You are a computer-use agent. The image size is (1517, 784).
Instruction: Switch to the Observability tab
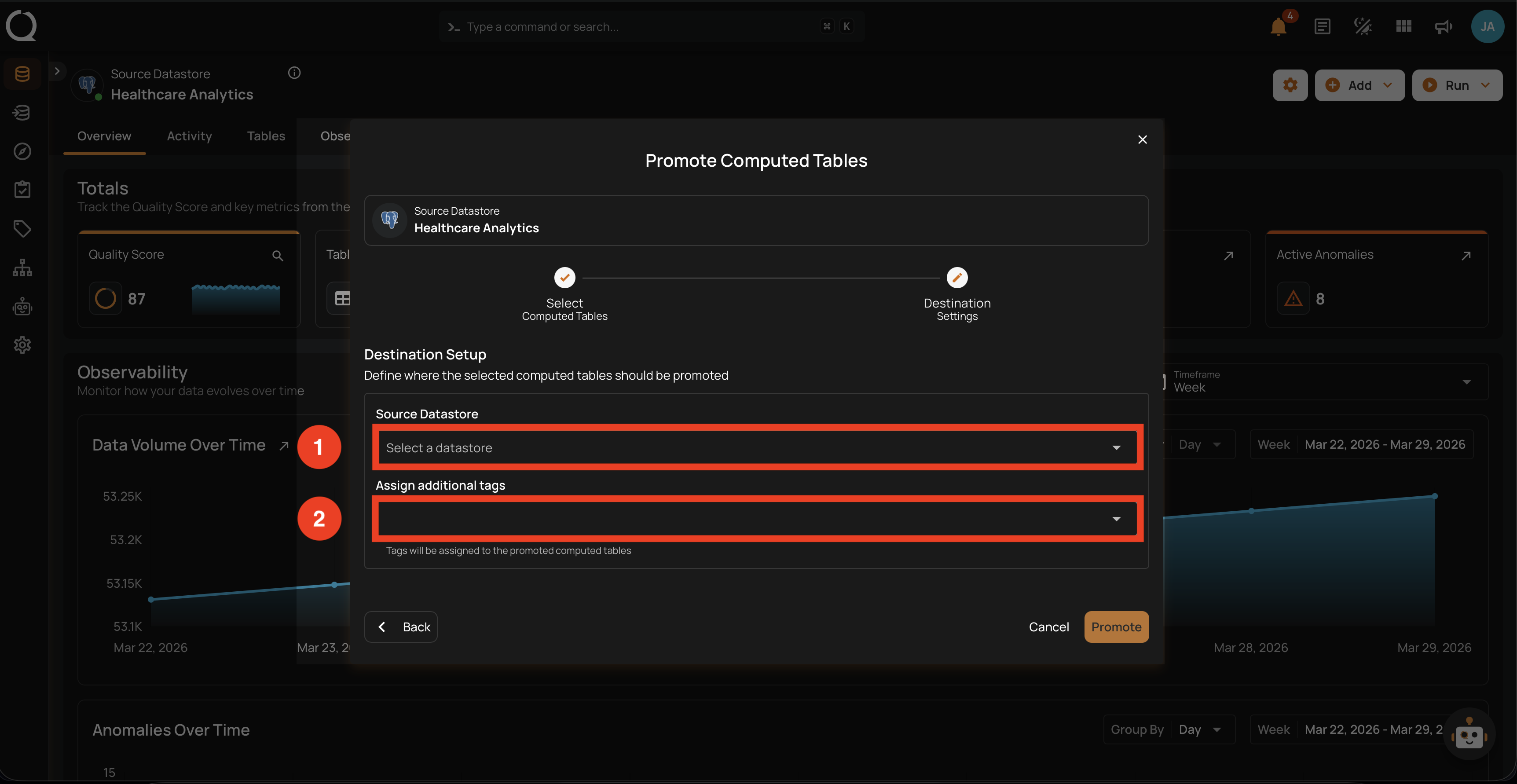pos(335,136)
